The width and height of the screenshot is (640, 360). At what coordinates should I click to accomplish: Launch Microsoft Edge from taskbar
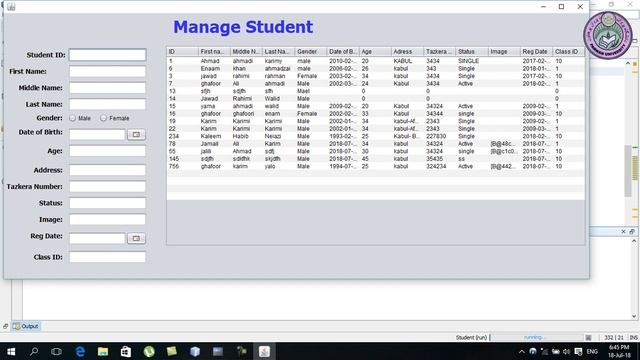[80, 351]
